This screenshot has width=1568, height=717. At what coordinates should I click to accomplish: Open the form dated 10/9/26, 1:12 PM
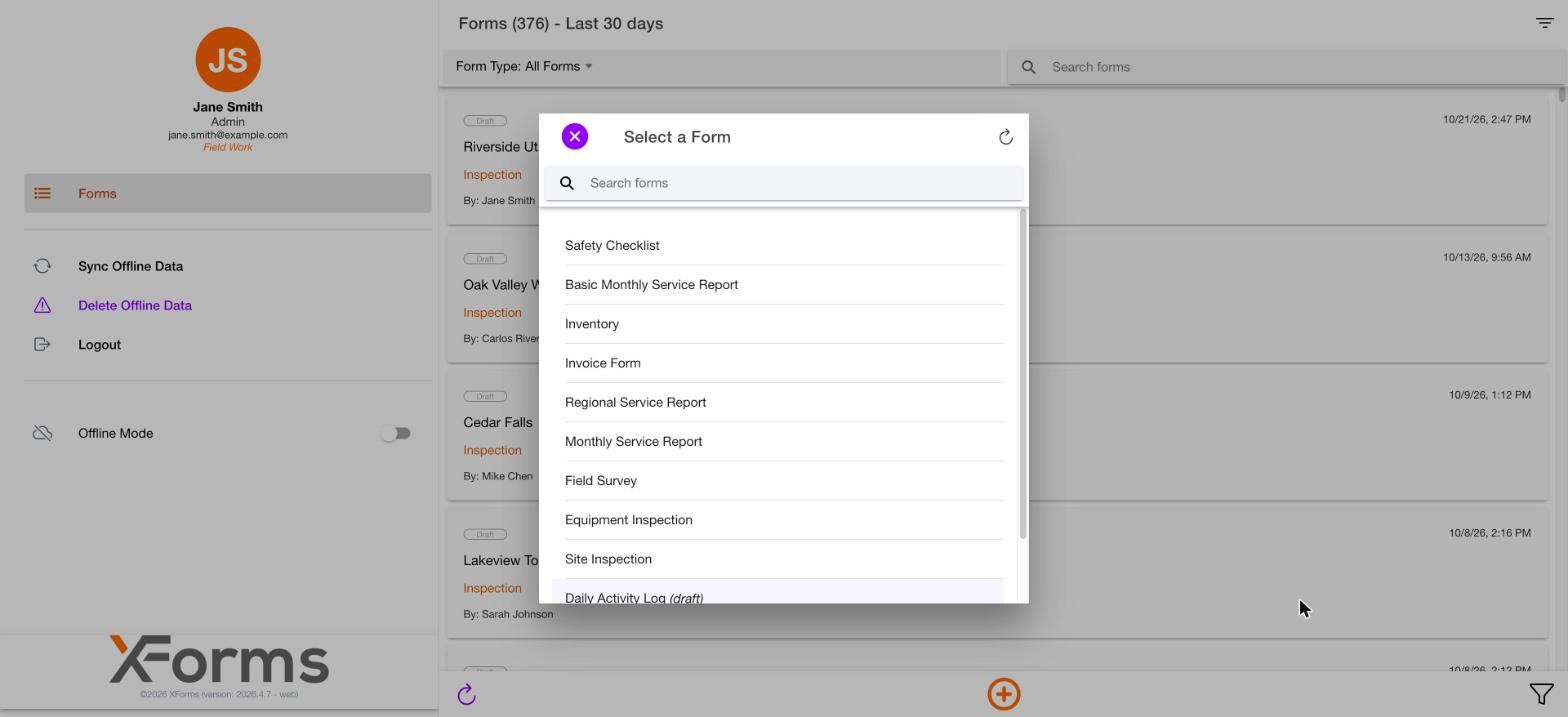(x=997, y=437)
